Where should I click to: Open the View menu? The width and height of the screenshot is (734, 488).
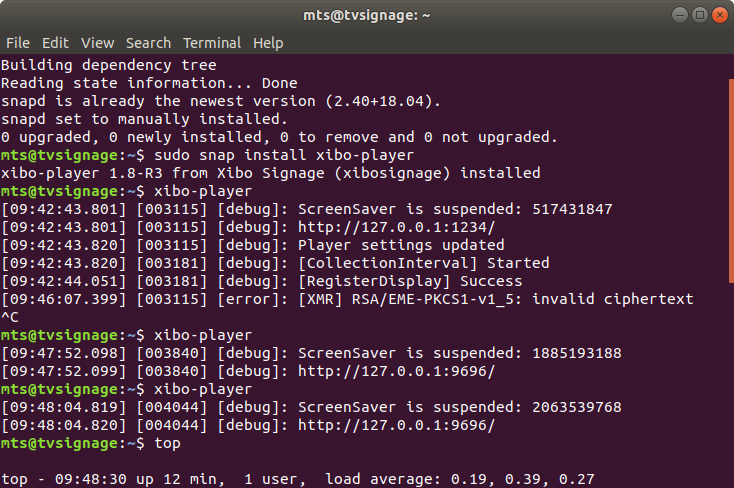click(98, 43)
